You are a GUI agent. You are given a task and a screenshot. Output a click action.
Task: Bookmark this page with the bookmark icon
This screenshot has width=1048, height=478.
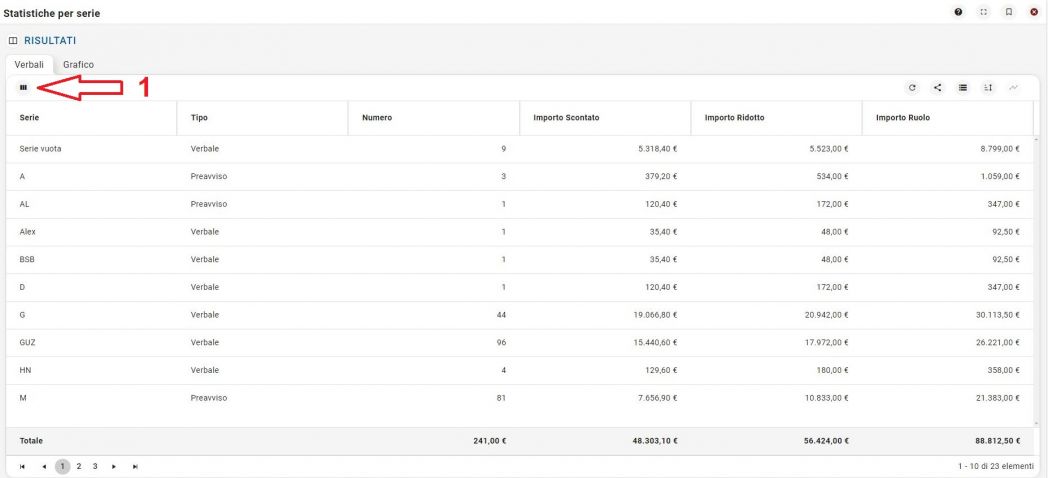(1009, 12)
